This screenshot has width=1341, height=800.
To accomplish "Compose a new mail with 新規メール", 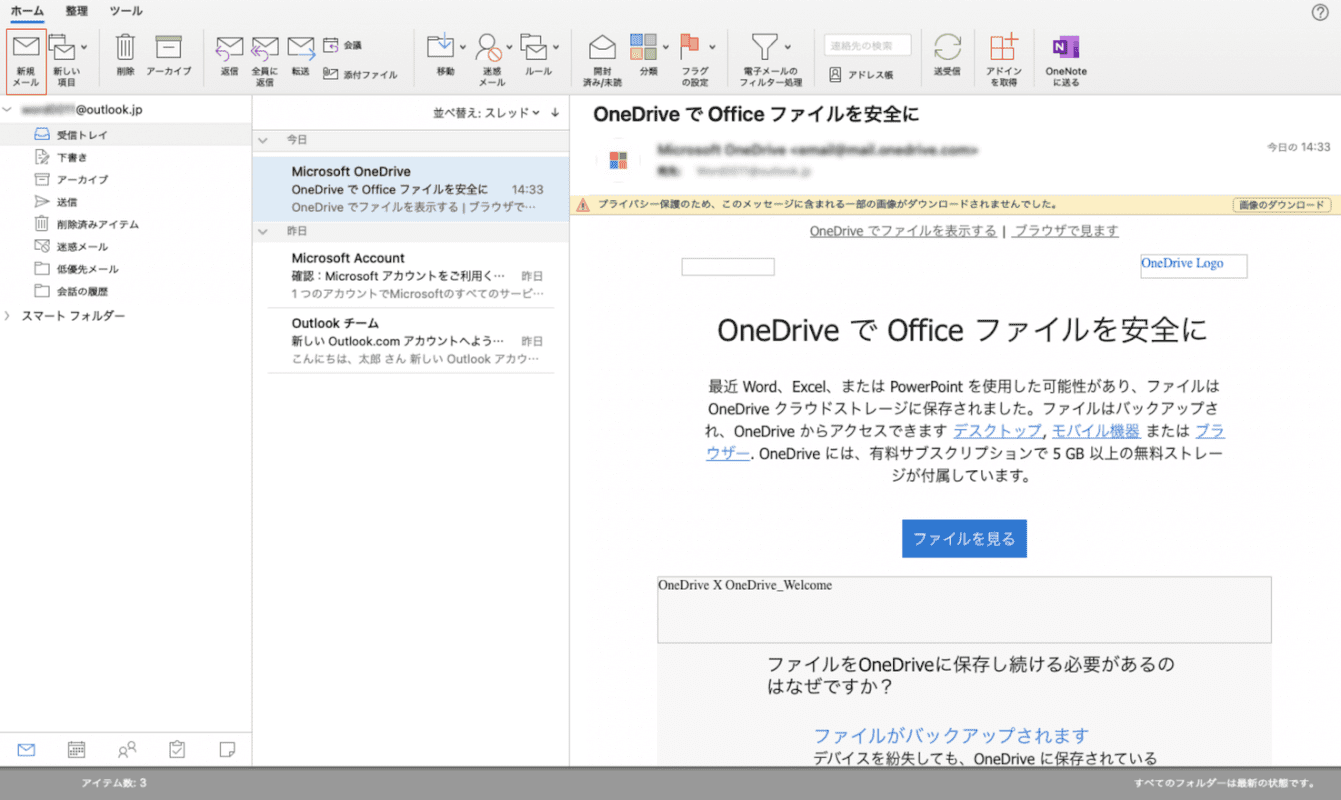I will click(x=26, y=61).
